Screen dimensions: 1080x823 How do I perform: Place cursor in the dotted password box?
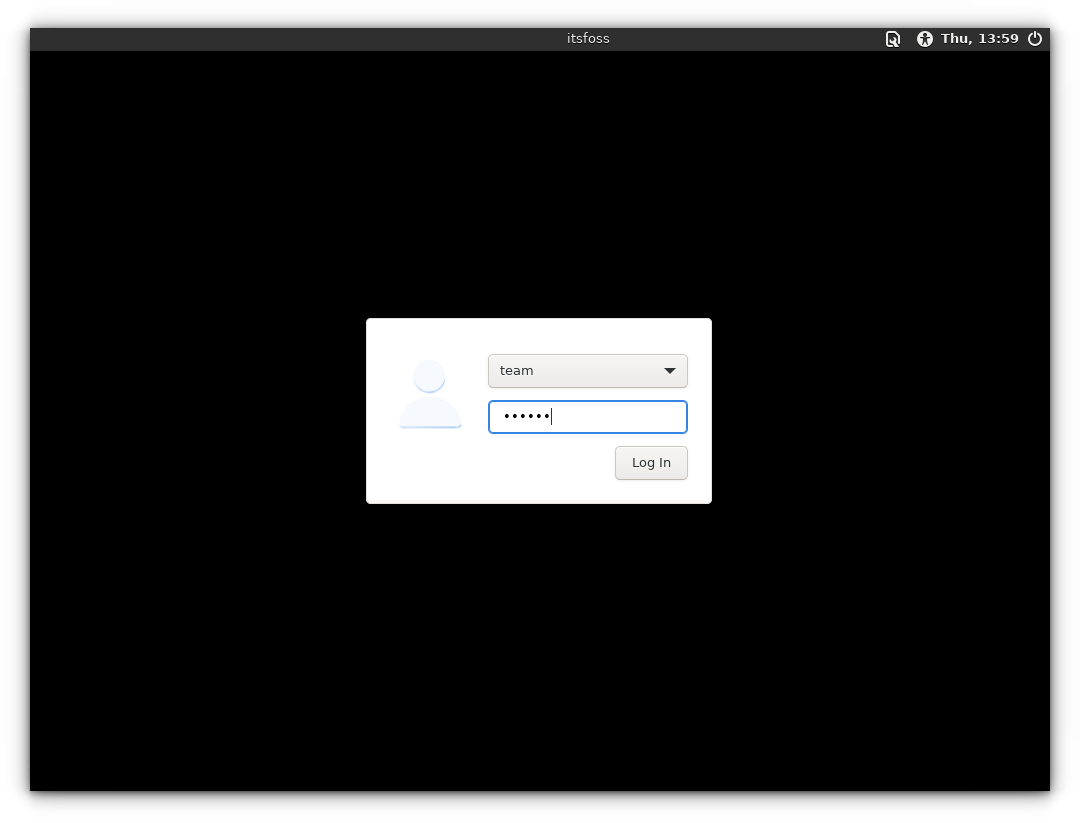(x=588, y=417)
